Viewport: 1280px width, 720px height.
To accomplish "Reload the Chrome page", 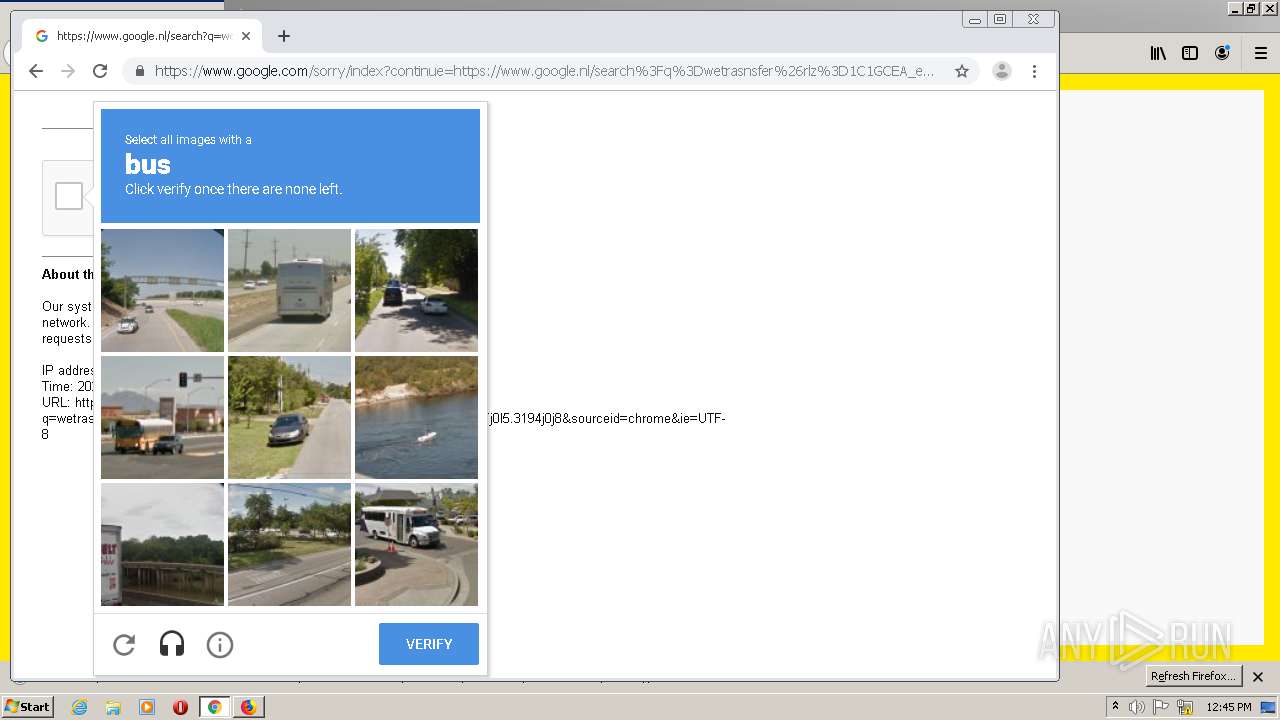I will click(x=100, y=71).
